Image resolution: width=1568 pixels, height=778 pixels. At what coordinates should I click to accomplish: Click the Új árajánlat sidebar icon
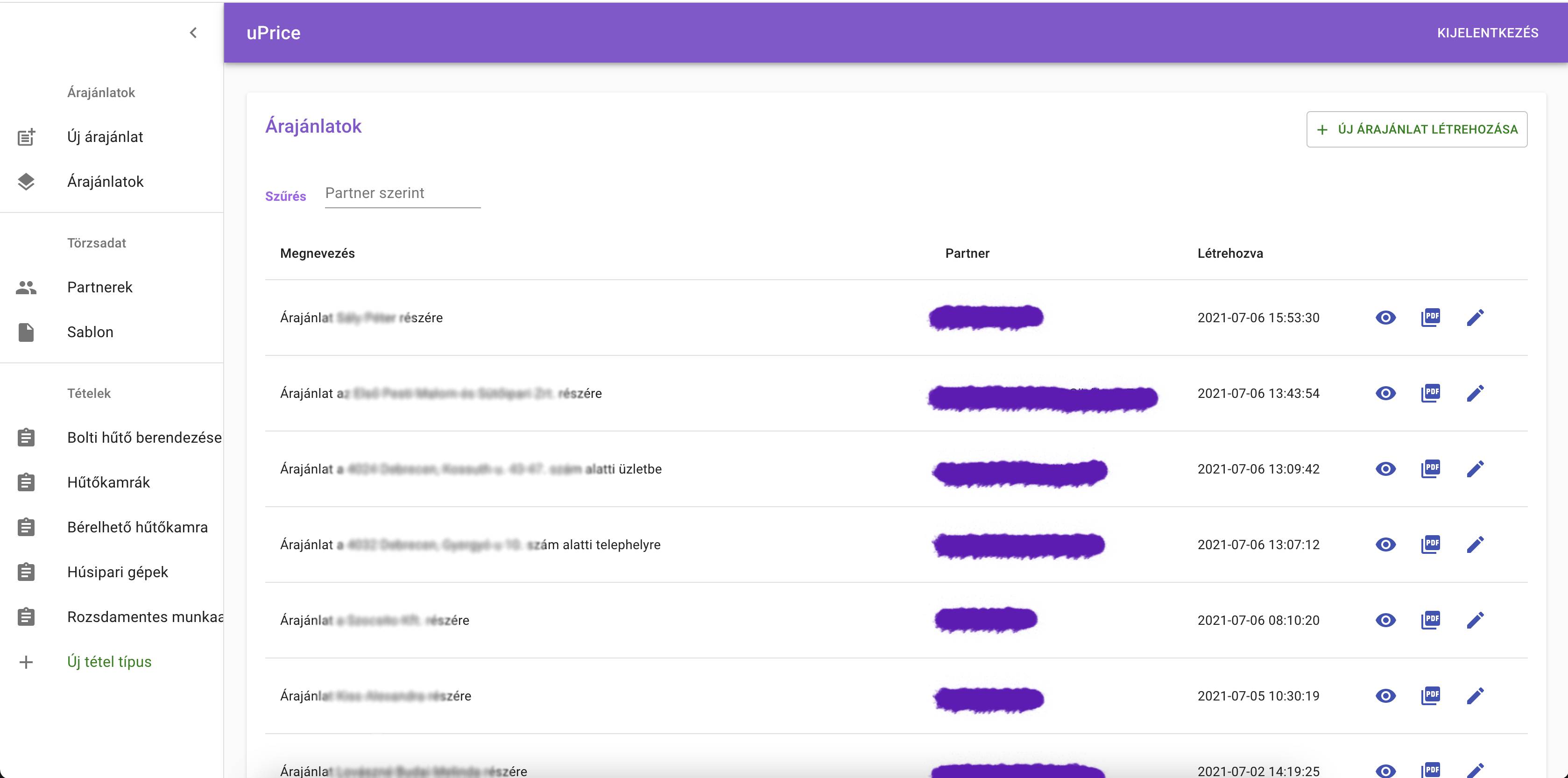click(x=26, y=137)
